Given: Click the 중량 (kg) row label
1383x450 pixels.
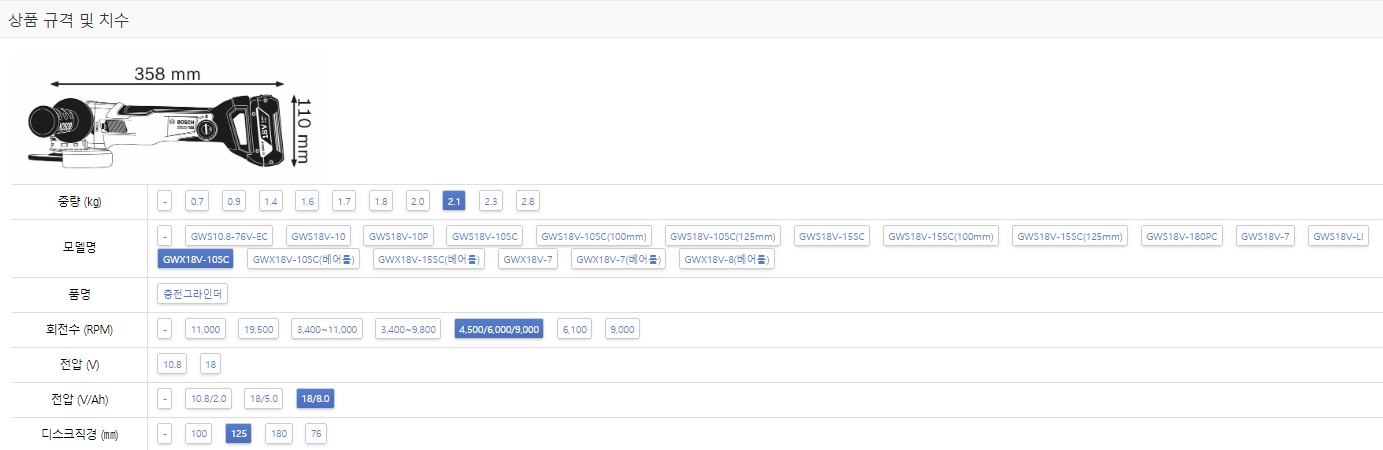Looking at the screenshot, I should (80, 202).
